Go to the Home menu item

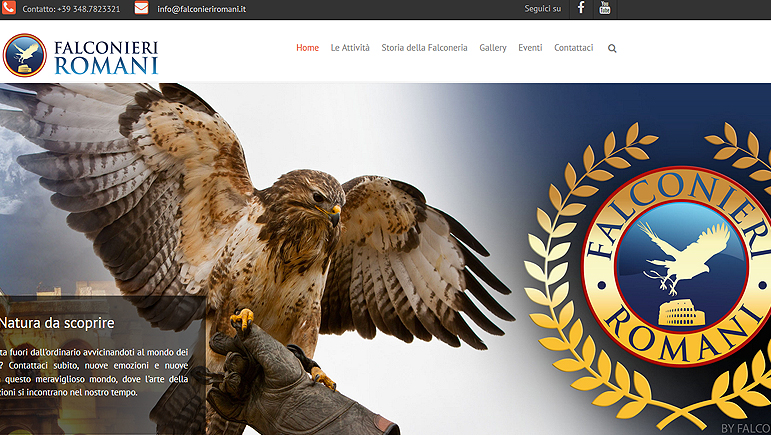tap(307, 48)
